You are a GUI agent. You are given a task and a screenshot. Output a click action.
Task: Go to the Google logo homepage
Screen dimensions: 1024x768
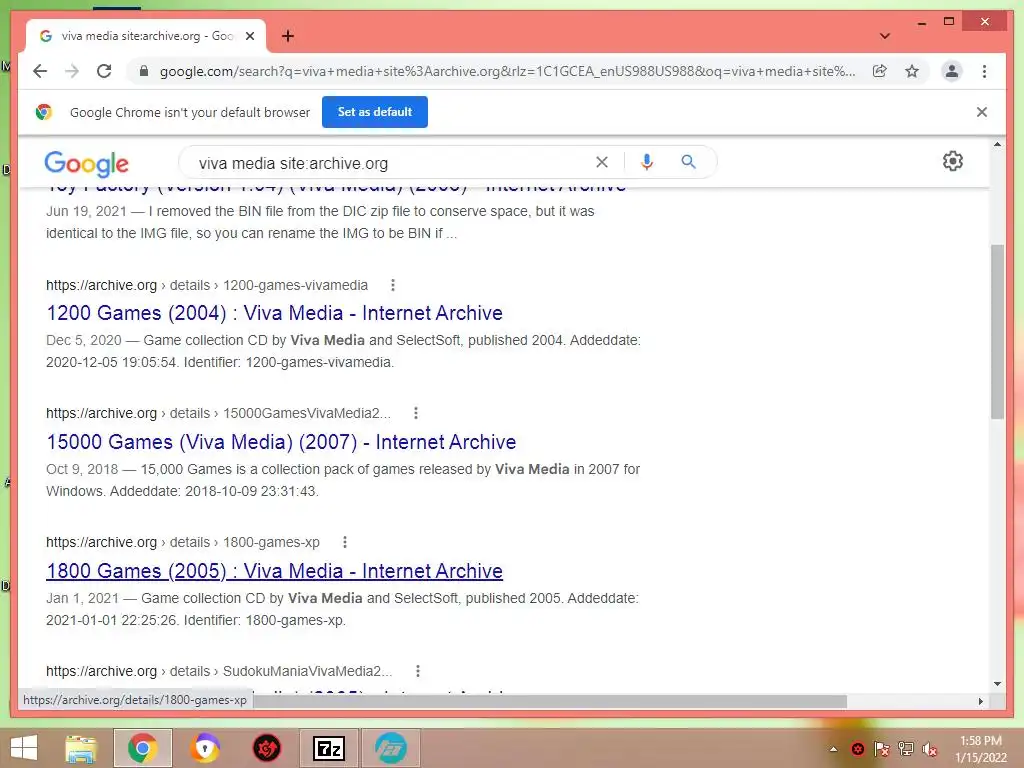pos(86,163)
